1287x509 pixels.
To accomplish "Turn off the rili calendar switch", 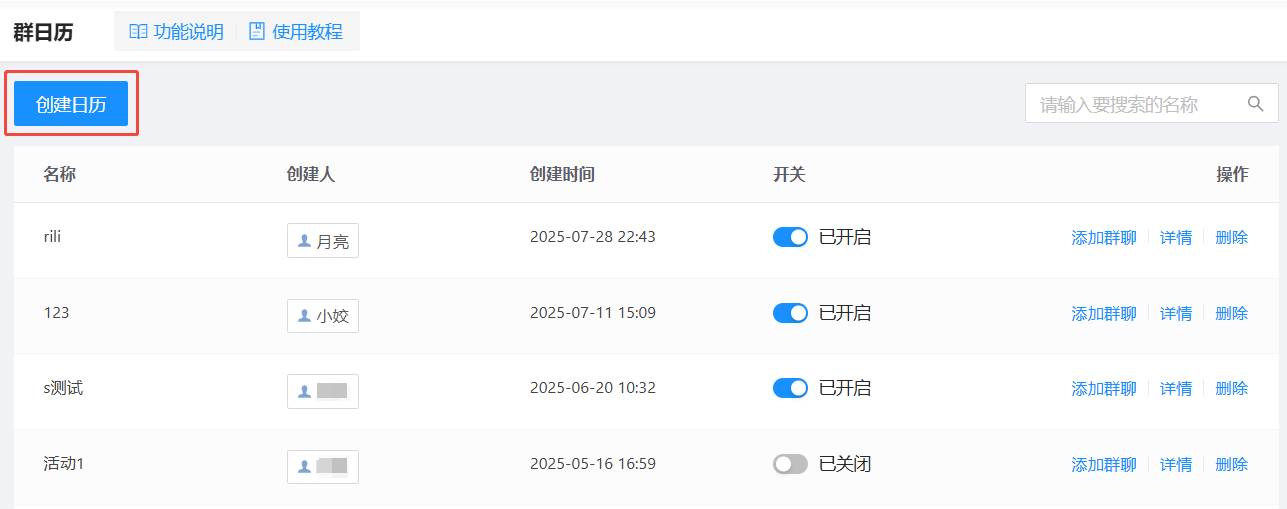I will click(790, 237).
